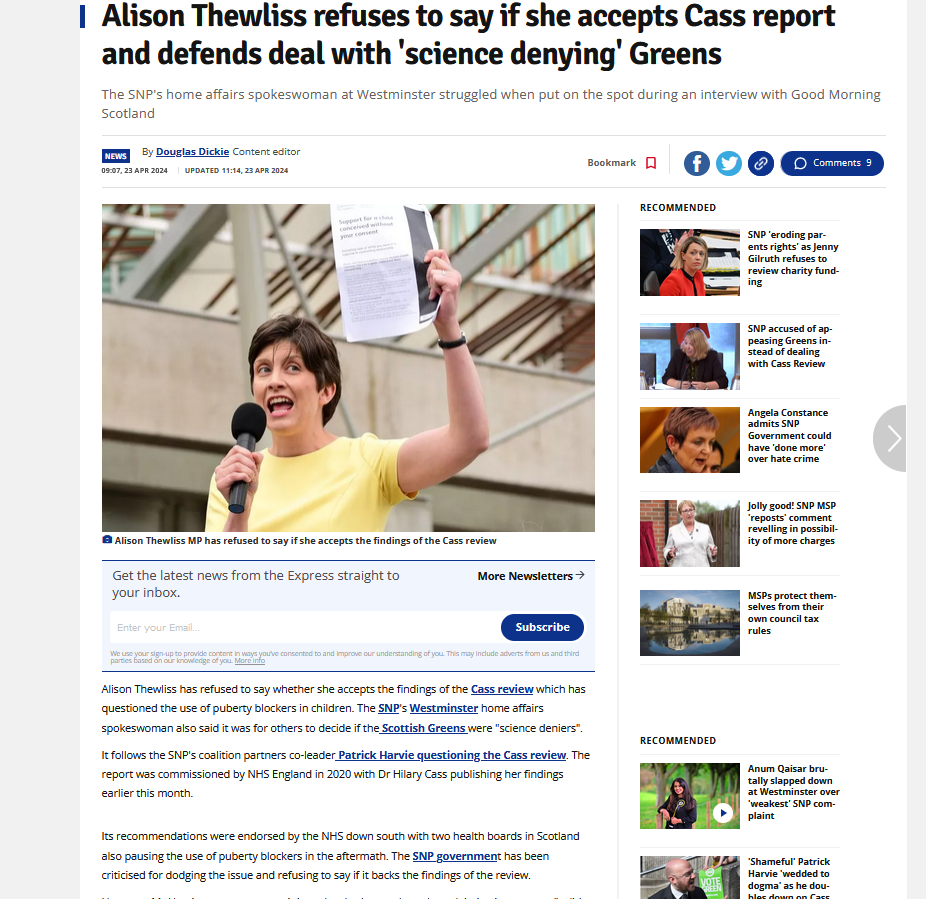Share the article on Facebook
The width and height of the screenshot is (926, 899).
point(697,164)
